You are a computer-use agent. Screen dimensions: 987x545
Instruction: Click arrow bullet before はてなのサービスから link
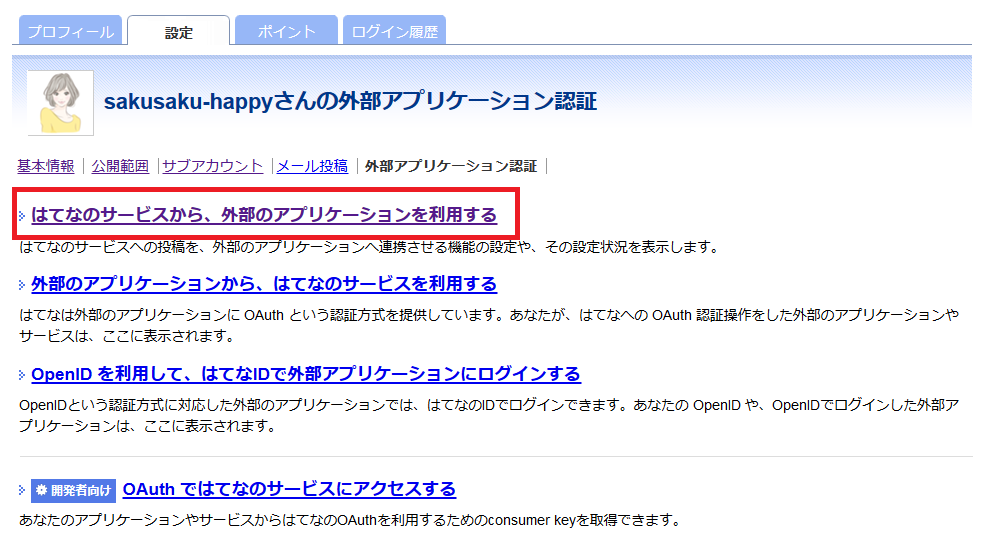click(x=22, y=216)
